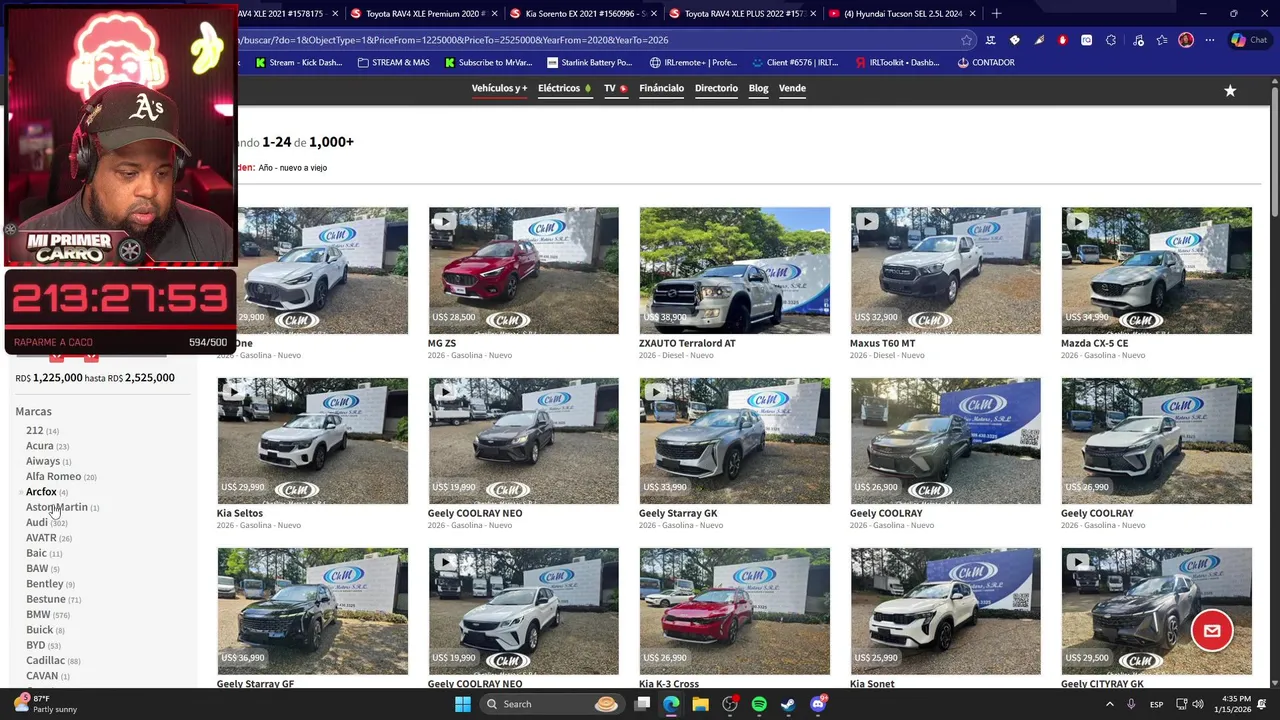Open Stream - Kick Dash bookmark
The width and height of the screenshot is (1280, 720).
[x=298, y=62]
